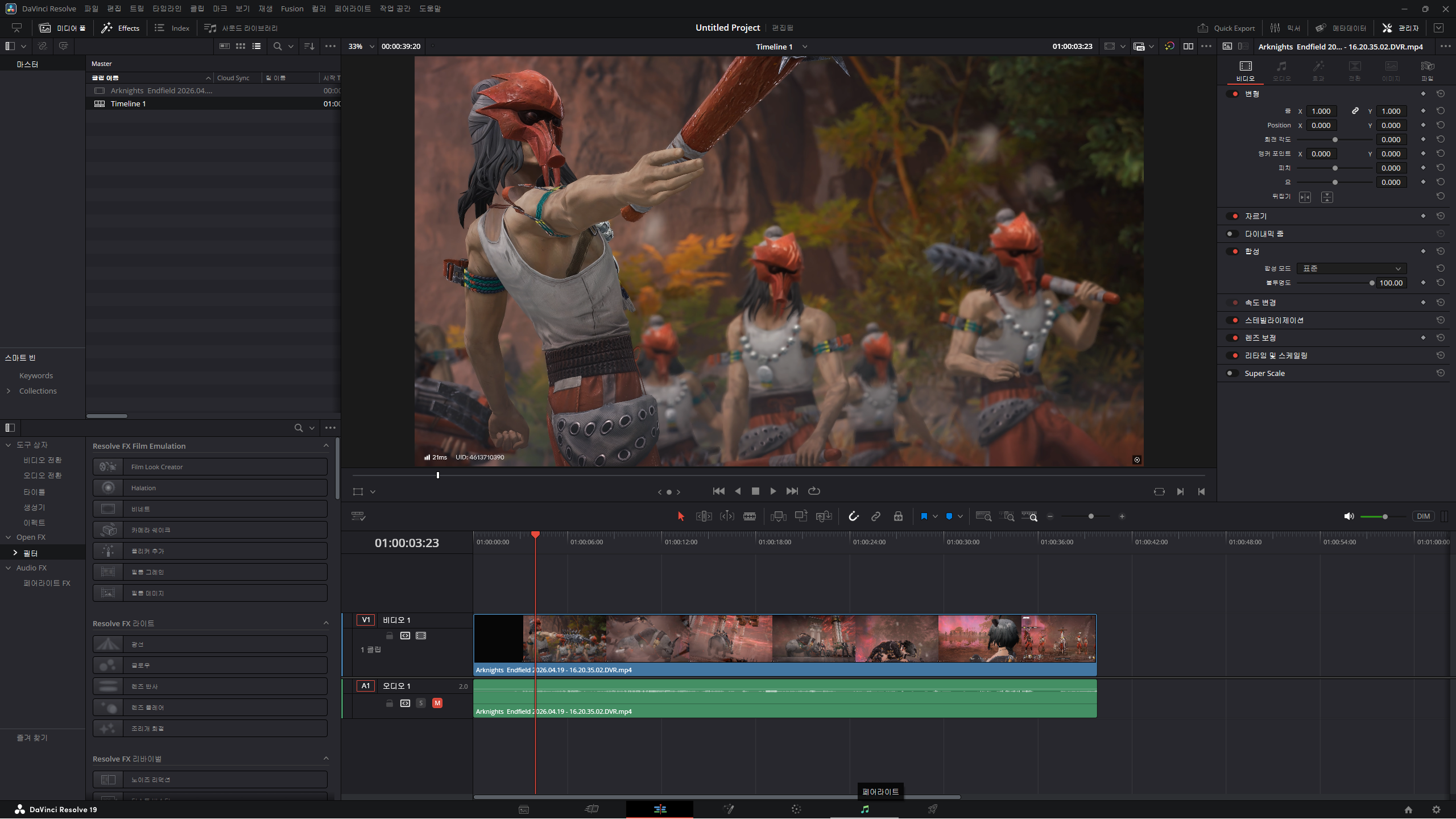Toggle timeline snapping magnet icon
The height and width of the screenshot is (819, 1456).
pyautogui.click(x=853, y=516)
